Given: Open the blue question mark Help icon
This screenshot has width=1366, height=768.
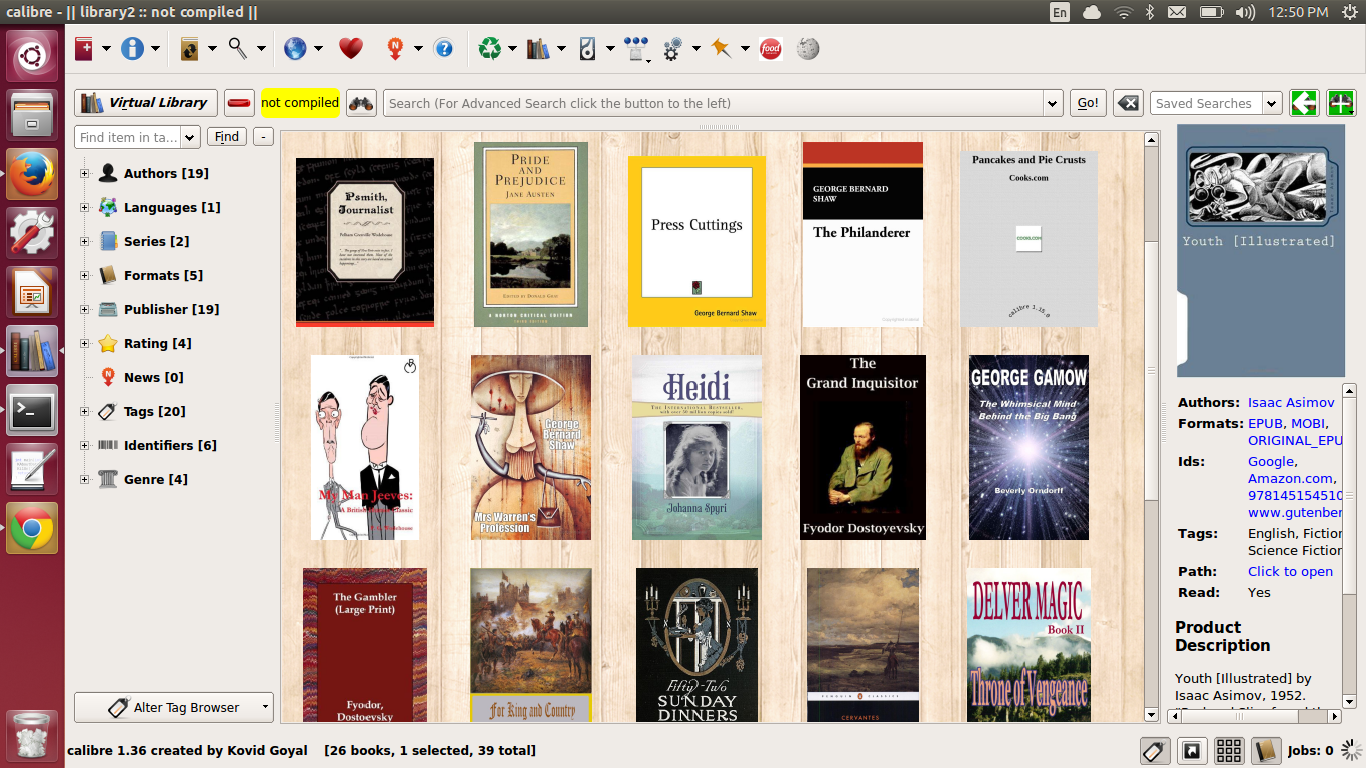Looking at the screenshot, I should coord(443,48).
